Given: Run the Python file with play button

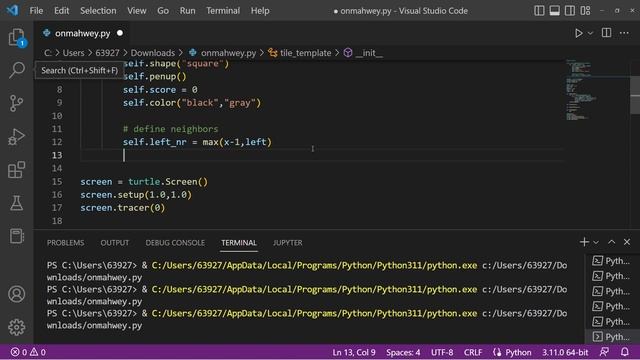Looking at the screenshot, I should (x=578, y=33).
